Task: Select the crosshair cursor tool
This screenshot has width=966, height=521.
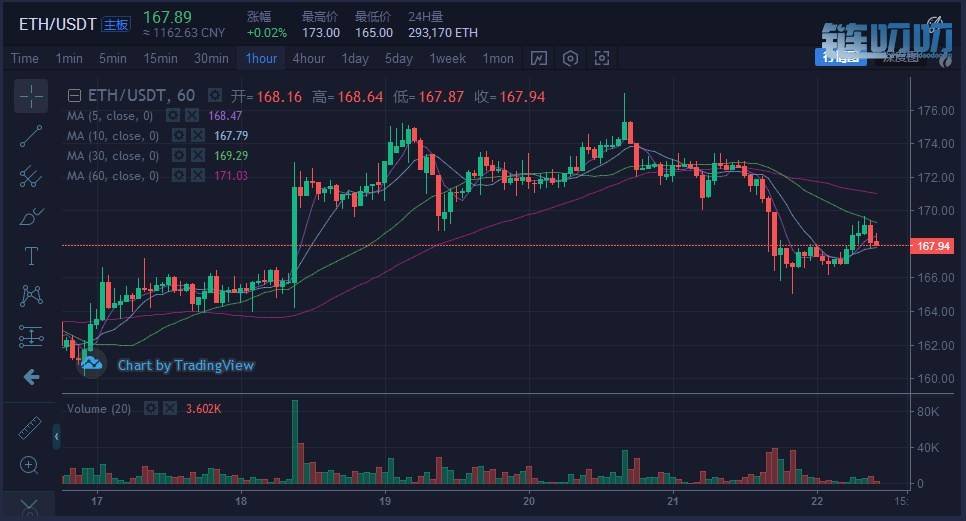Action: 31,96
